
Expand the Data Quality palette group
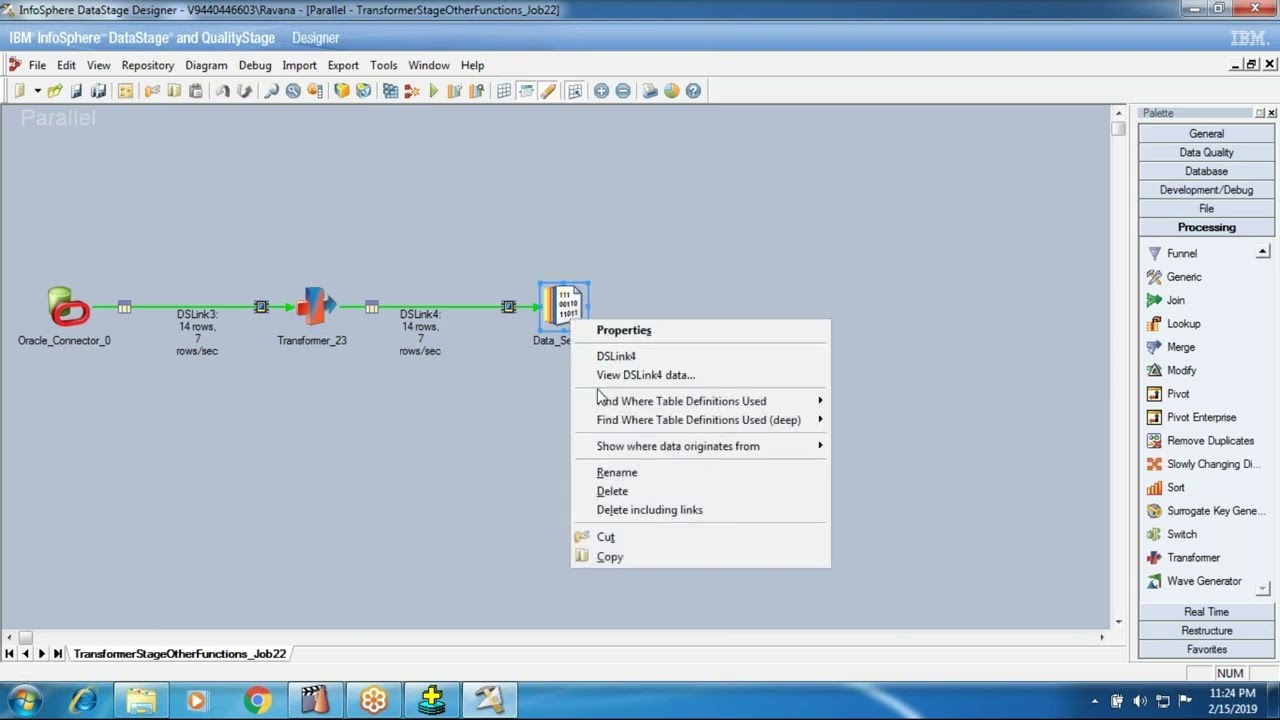click(x=1206, y=152)
